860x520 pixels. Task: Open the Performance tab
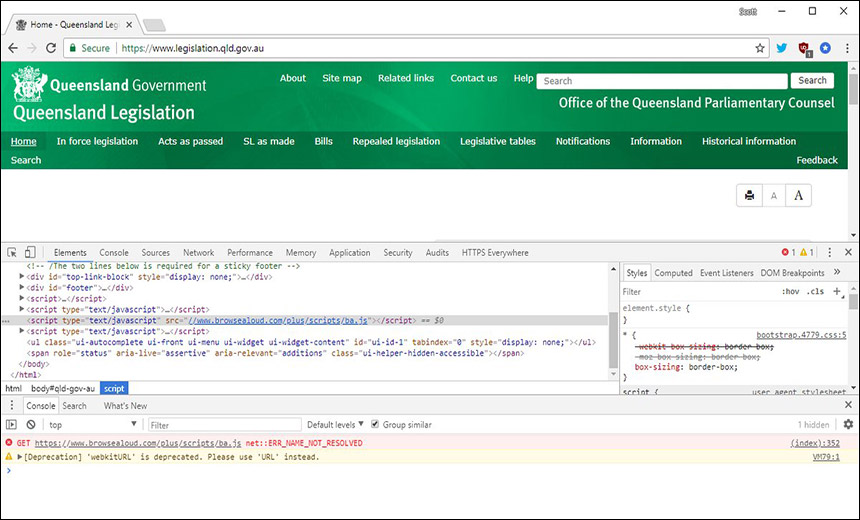(x=250, y=253)
